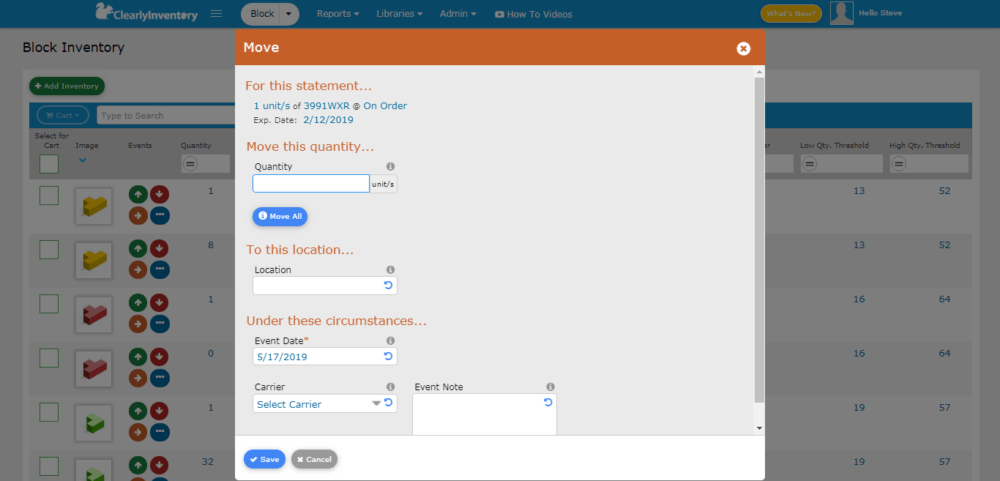Check the box for the green quantity 1 row
The width and height of the screenshot is (1000, 481).
[x=49, y=412]
